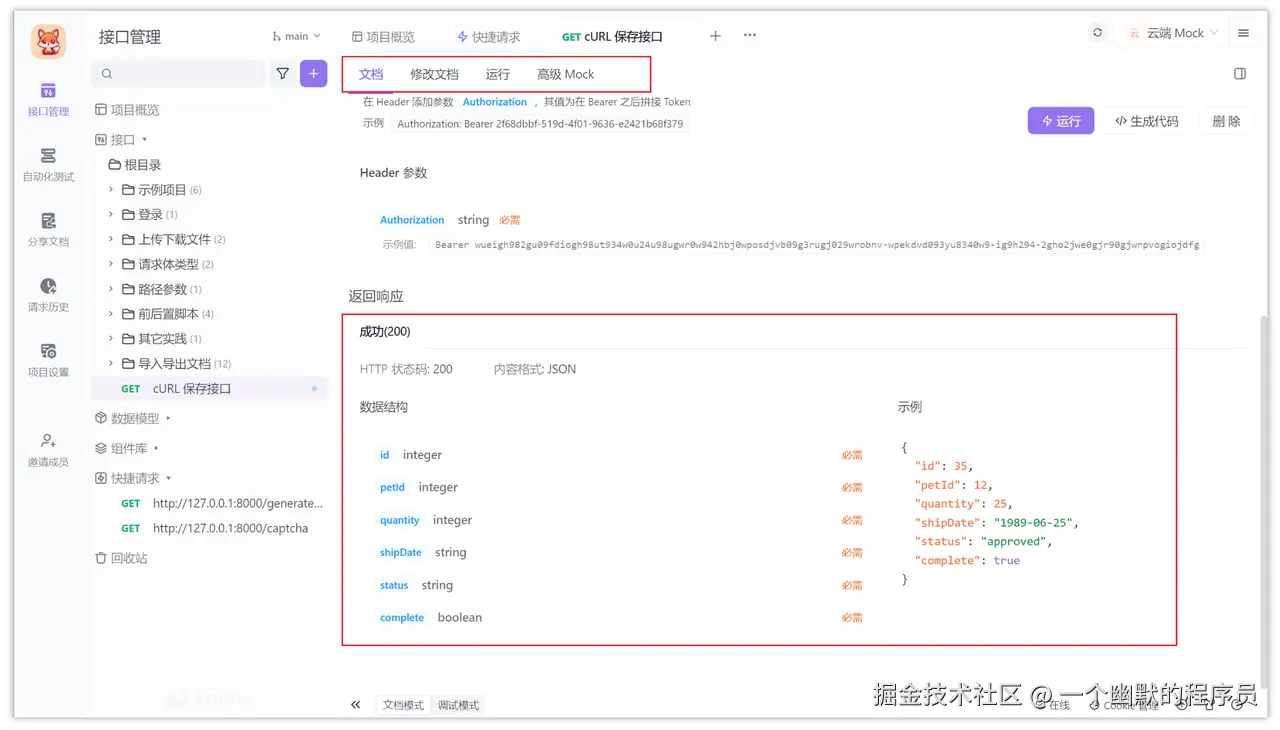Switch to the 运行 tab
The image size is (1280, 730).
click(498, 74)
